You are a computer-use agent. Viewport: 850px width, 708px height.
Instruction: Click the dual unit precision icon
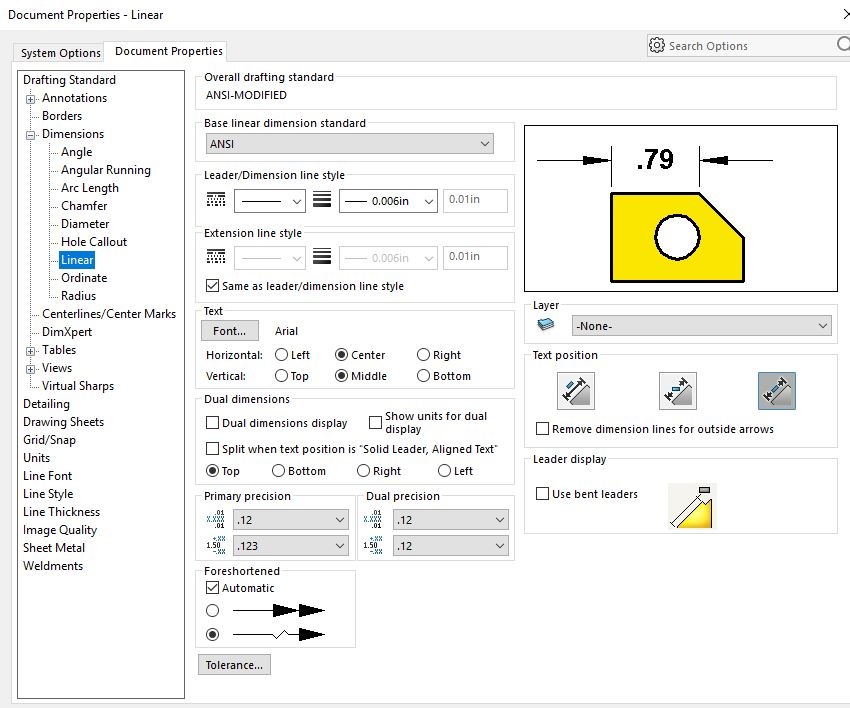(373, 519)
